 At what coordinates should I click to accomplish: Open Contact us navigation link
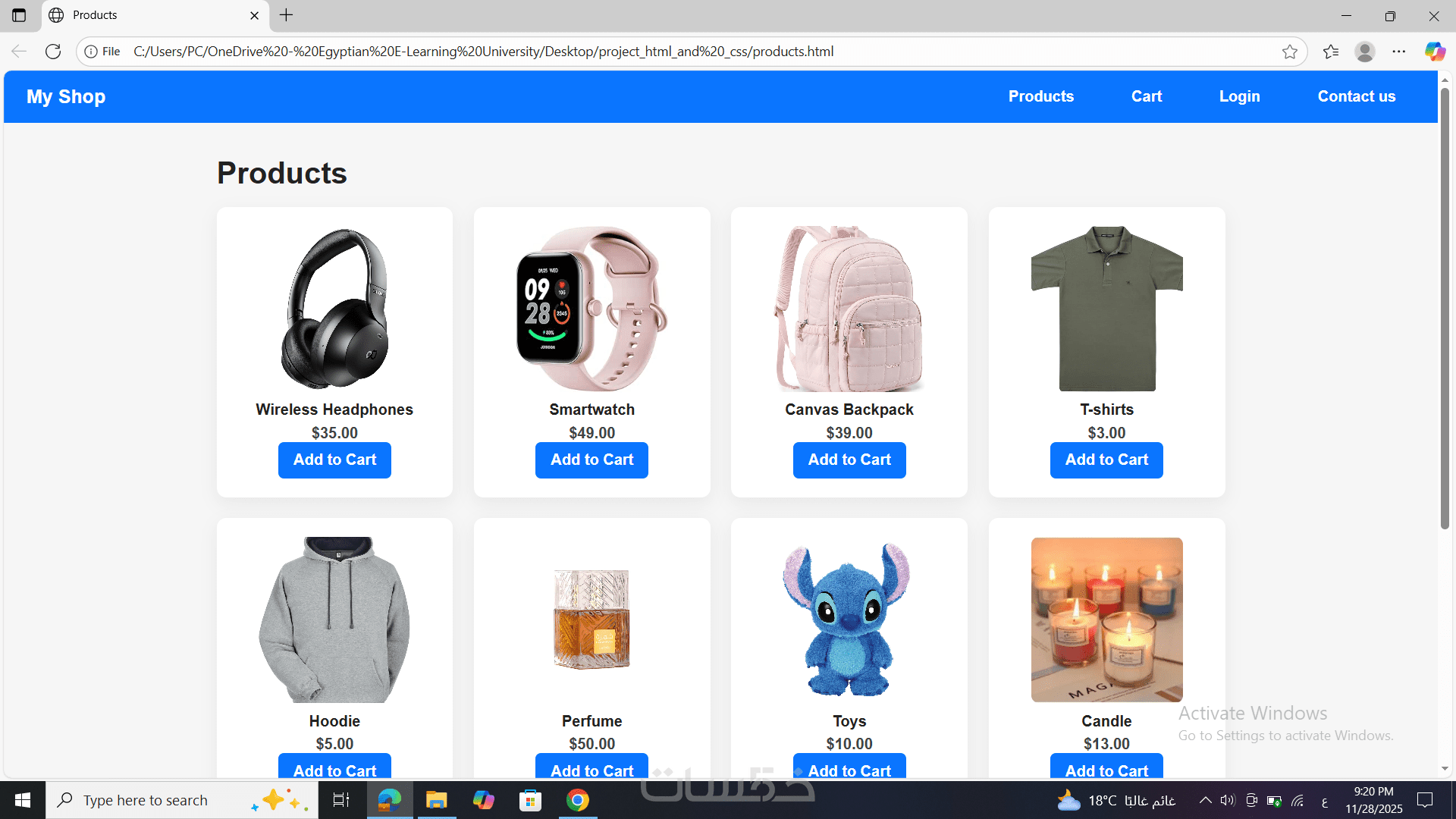pos(1357,96)
